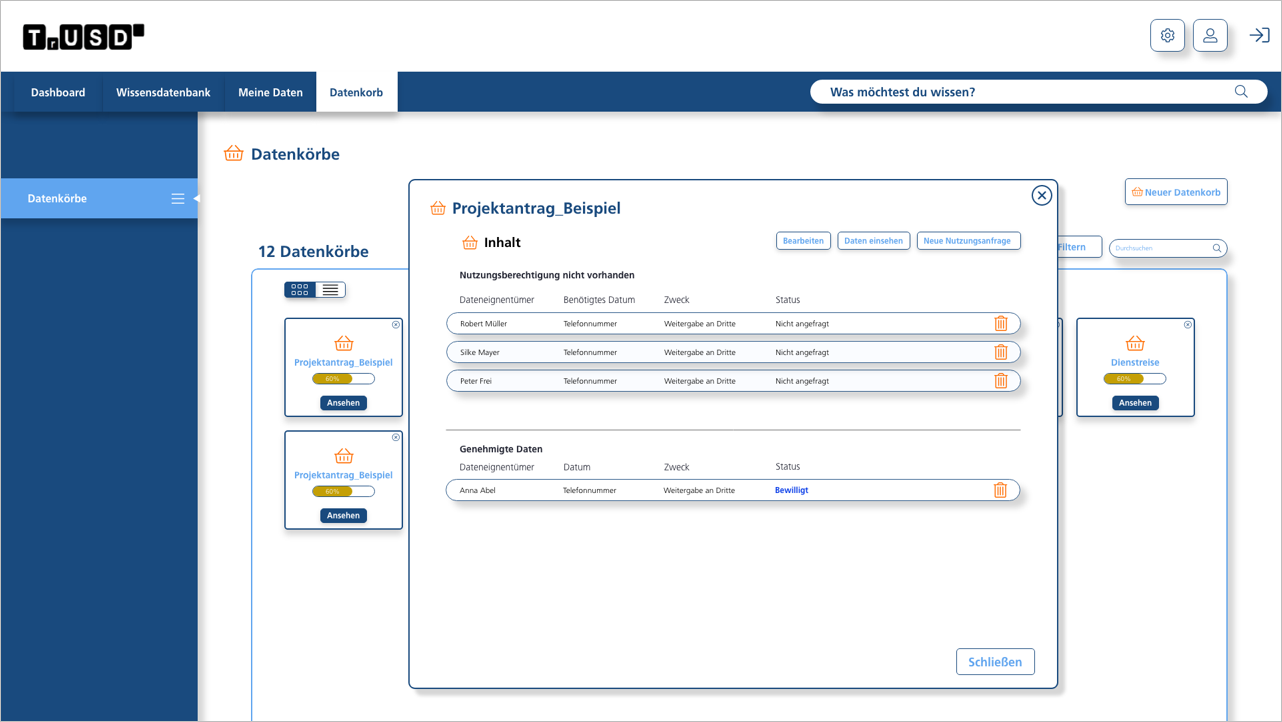Screen dimensions: 1282x722
Task: Open the Dashboard tab
Action: pos(58,92)
